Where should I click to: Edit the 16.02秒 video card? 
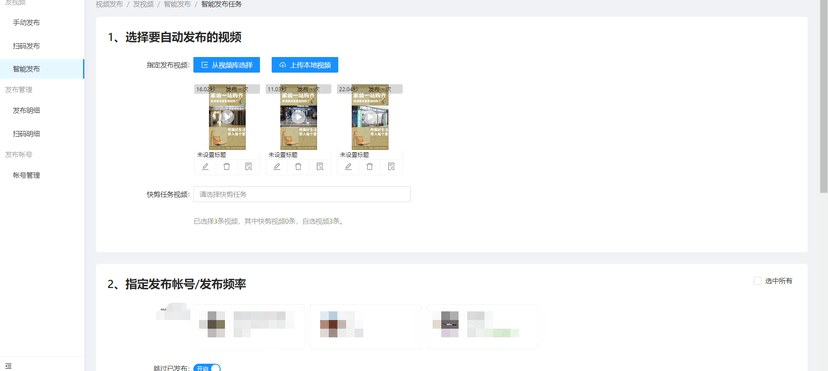[x=205, y=167]
